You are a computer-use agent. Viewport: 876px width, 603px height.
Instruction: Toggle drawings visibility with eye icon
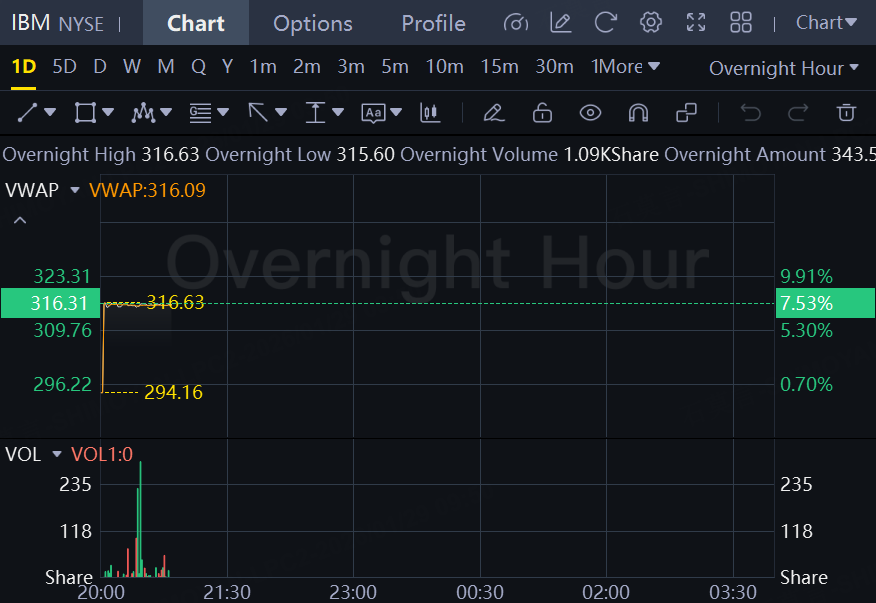[590, 113]
